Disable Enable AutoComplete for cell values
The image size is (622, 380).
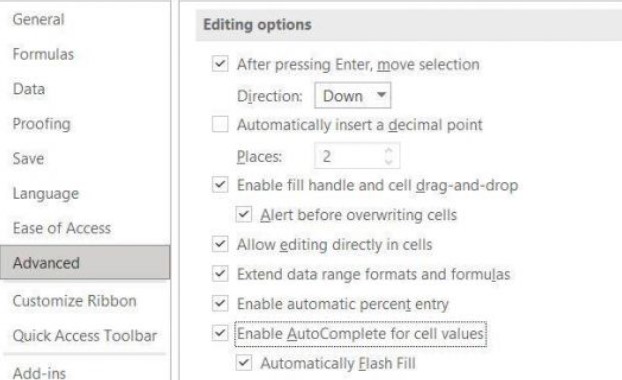tap(220, 333)
